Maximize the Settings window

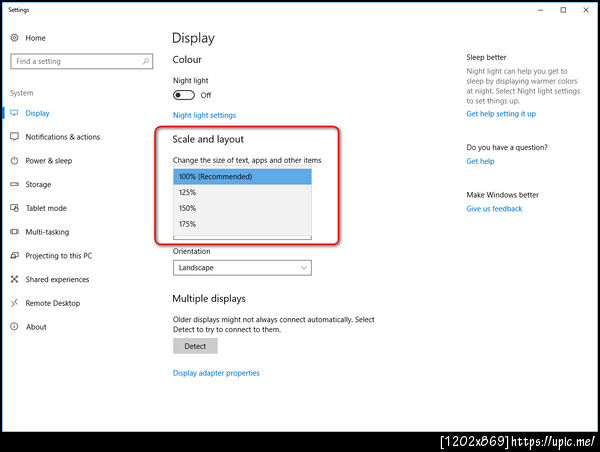pos(563,10)
